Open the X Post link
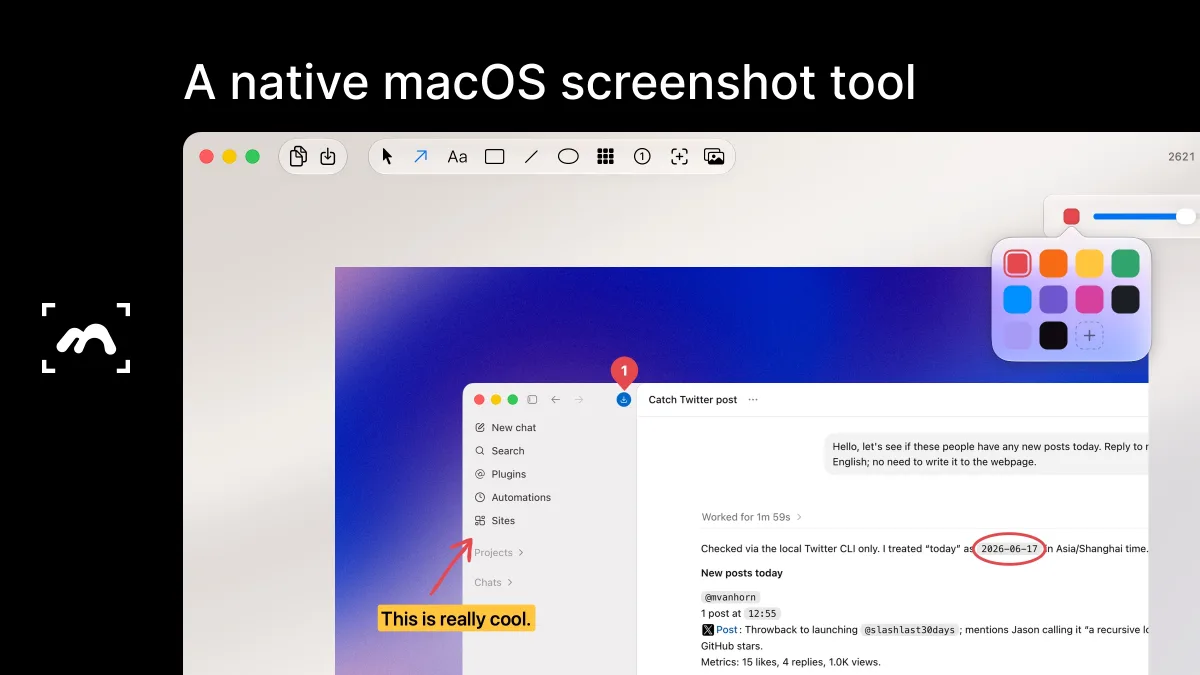1200x675 pixels. pos(720,630)
